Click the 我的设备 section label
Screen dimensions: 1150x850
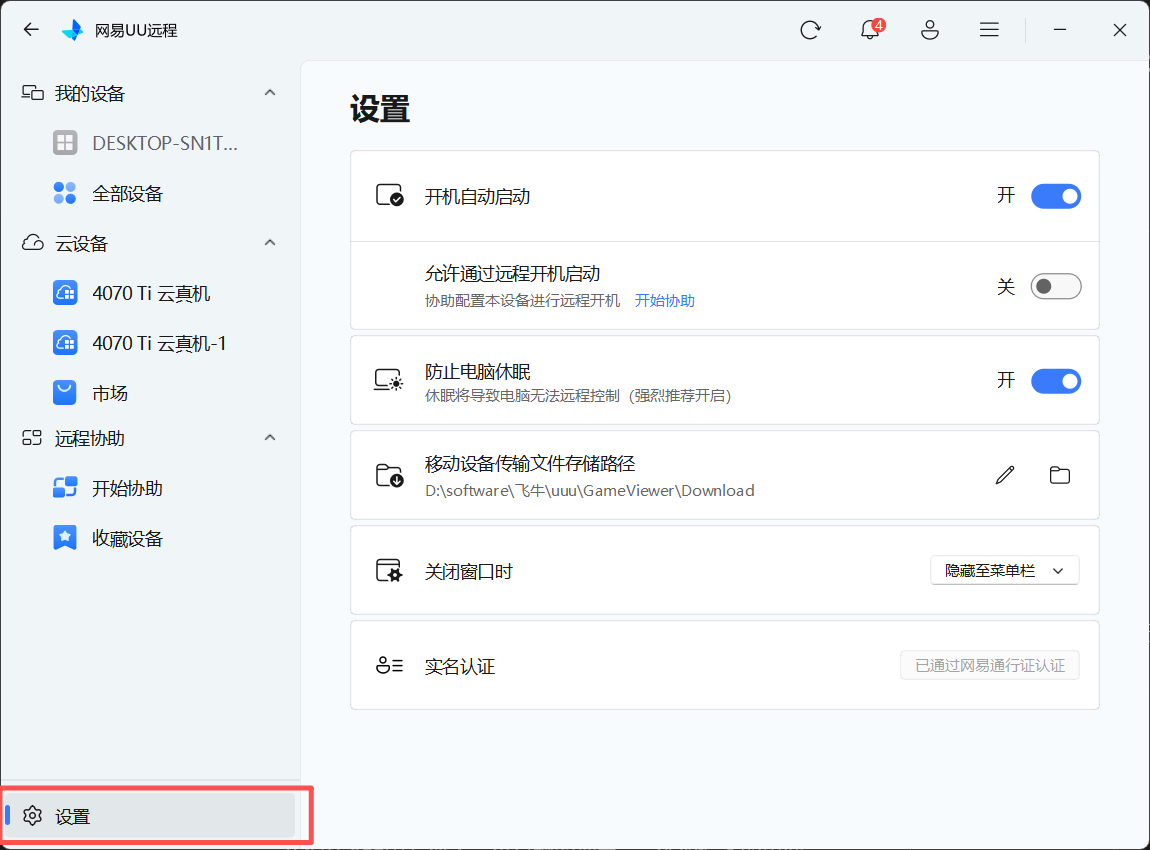[x=89, y=93]
